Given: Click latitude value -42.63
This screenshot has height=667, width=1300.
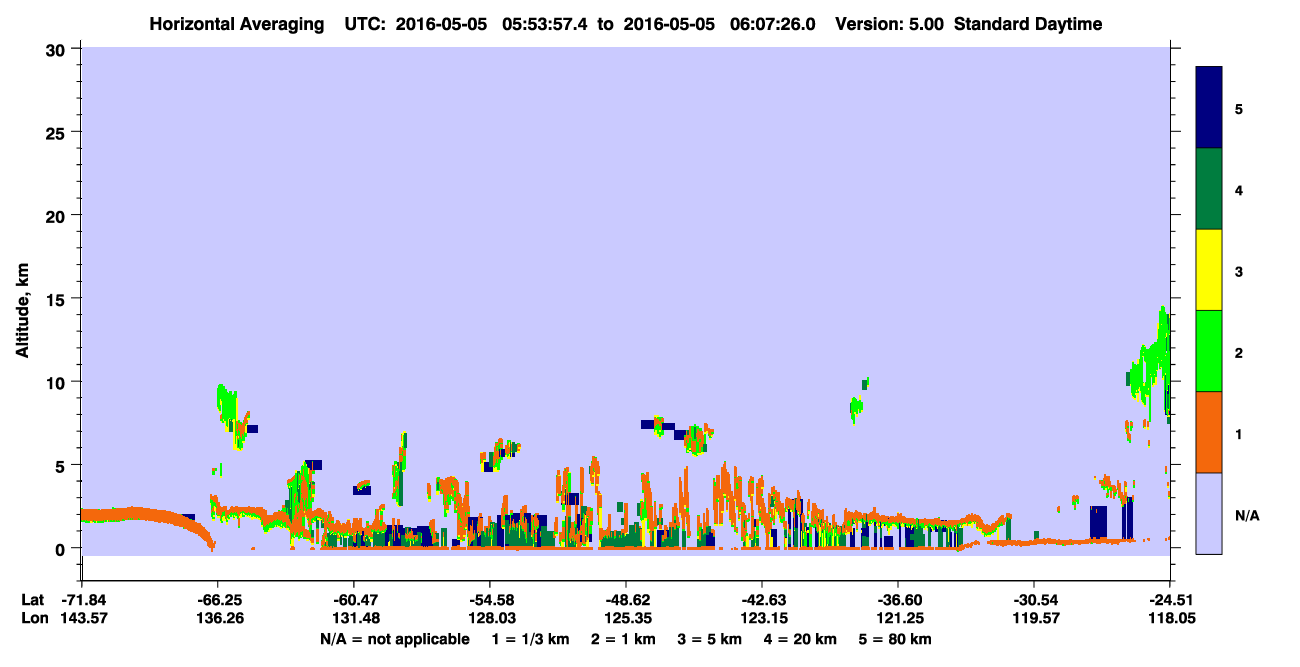Looking at the screenshot, I should point(762,600).
